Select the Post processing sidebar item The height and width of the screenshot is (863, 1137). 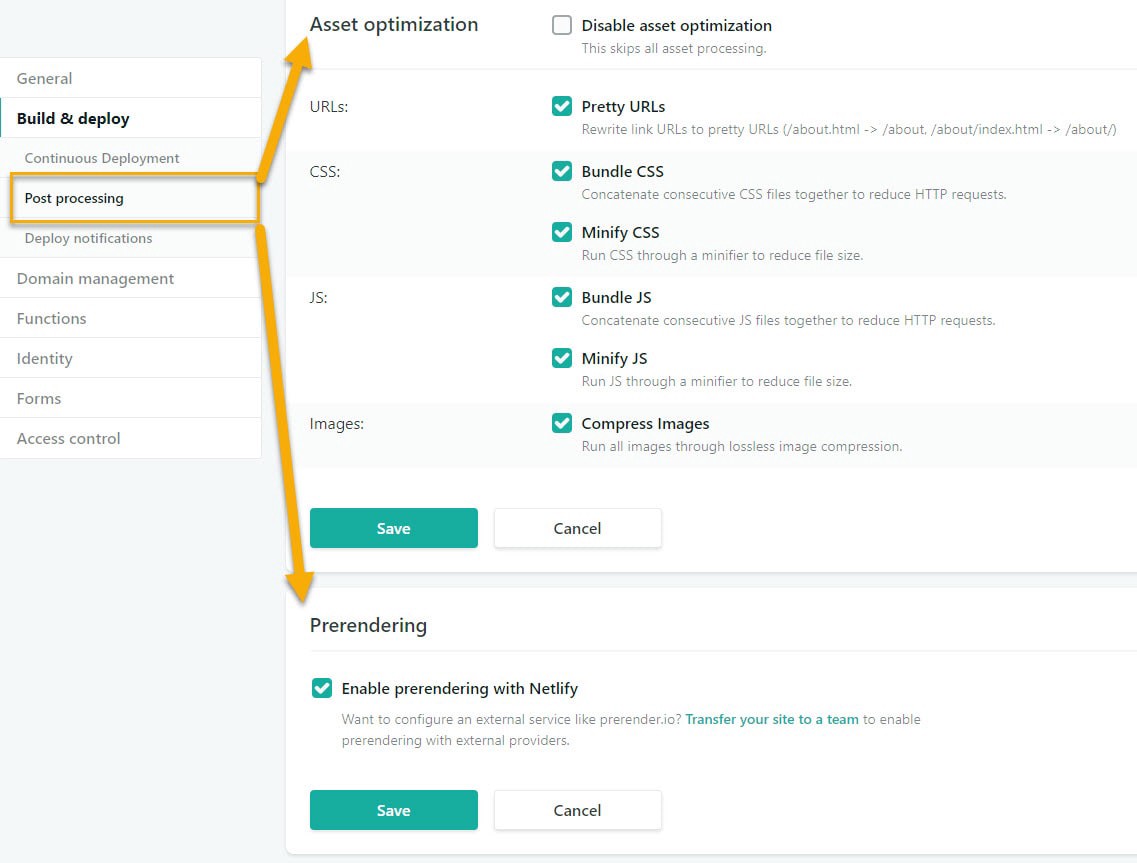click(74, 198)
